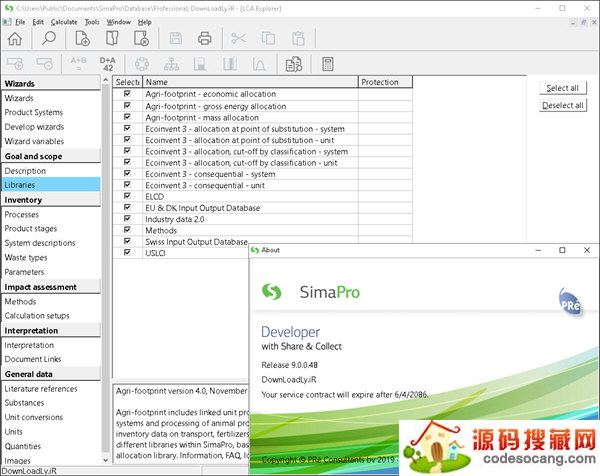Open Product stages in the sidebar
This screenshot has width=600, height=476.
pyautogui.click(x=31, y=228)
